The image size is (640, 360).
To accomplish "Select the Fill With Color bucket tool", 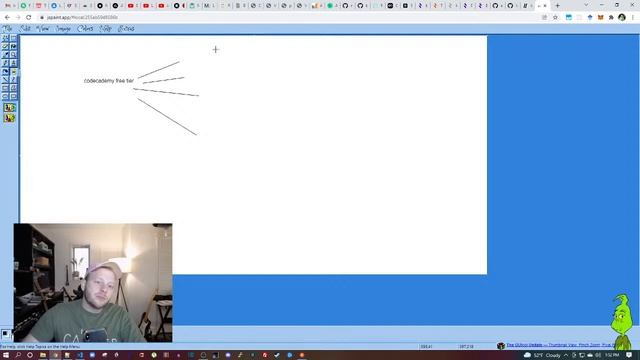I will pos(13,47).
